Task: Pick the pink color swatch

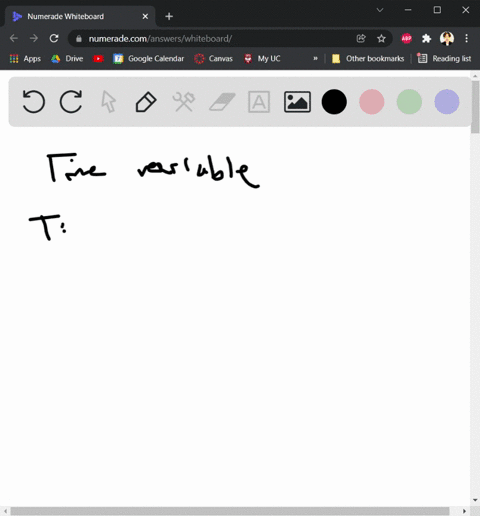Action: pyautogui.click(x=372, y=102)
